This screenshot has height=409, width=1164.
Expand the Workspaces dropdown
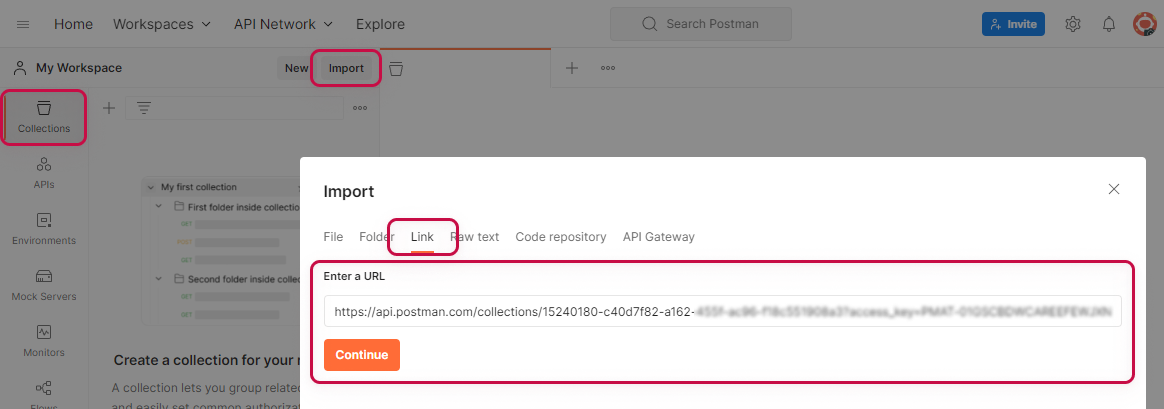coord(162,24)
